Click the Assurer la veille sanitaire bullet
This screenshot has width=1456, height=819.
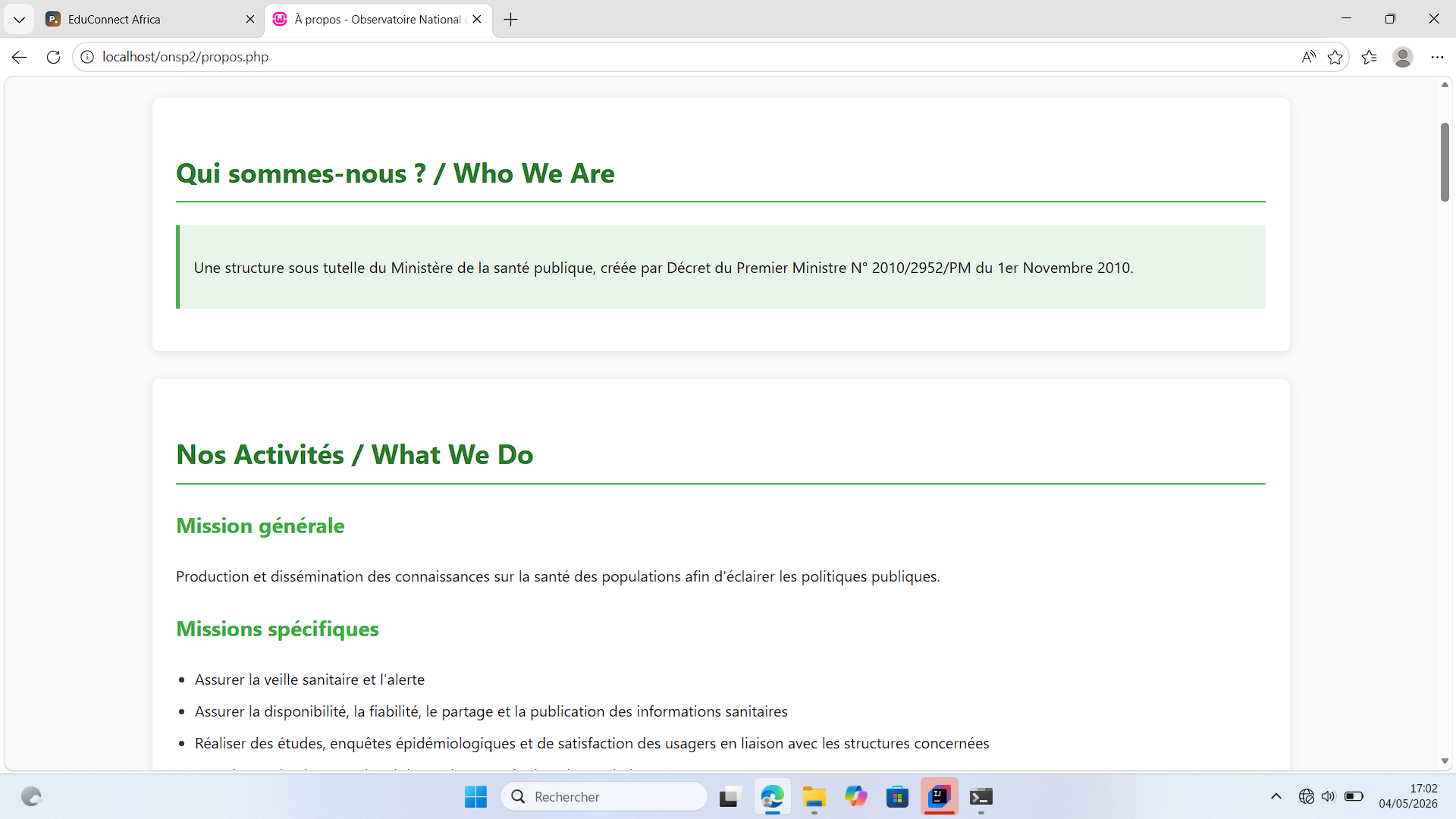click(x=309, y=679)
